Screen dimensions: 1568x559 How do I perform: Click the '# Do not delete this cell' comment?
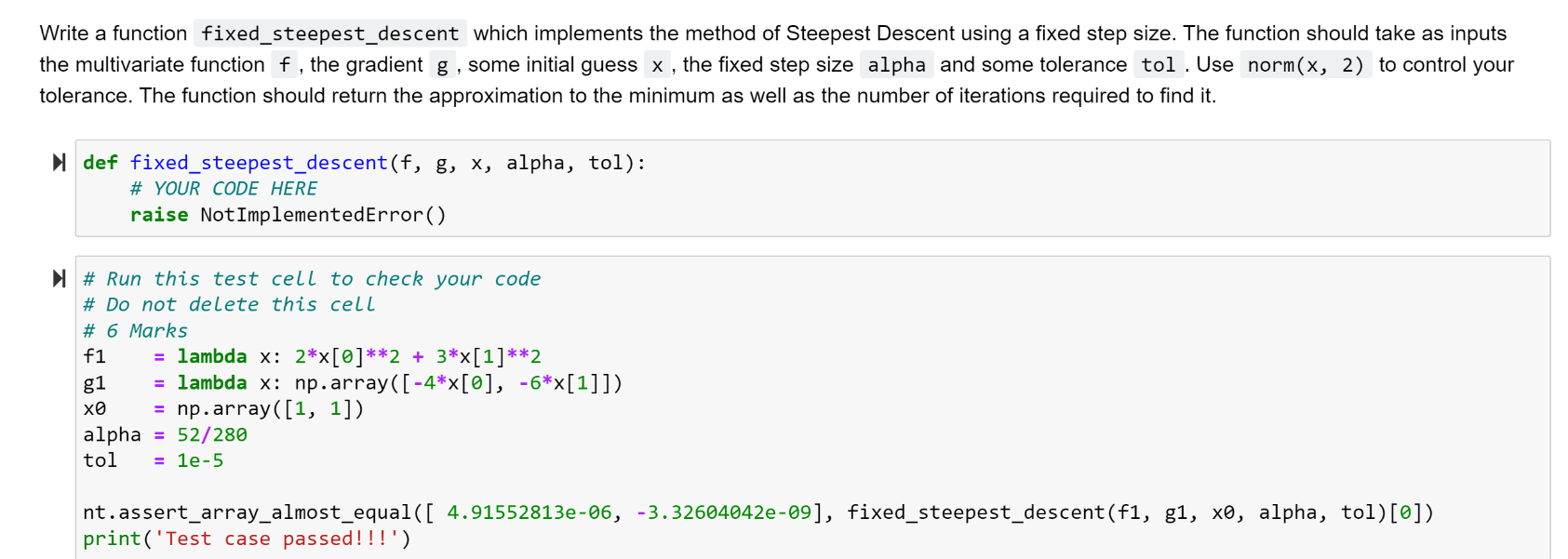229,305
